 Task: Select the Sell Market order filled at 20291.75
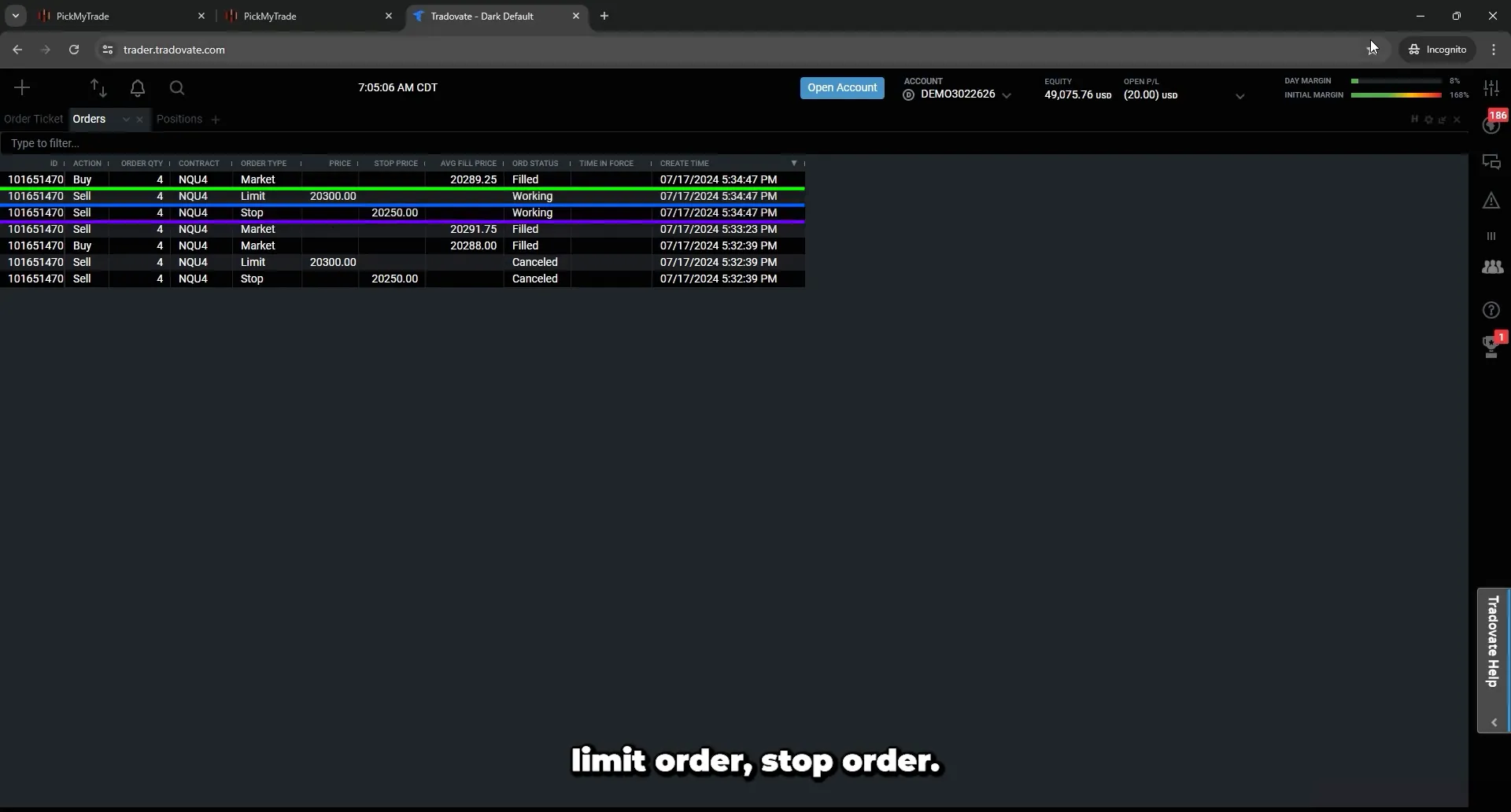pos(402,229)
